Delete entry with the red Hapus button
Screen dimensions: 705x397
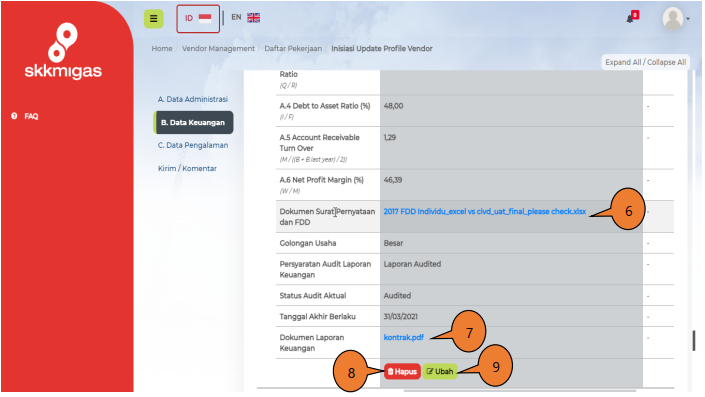(402, 372)
